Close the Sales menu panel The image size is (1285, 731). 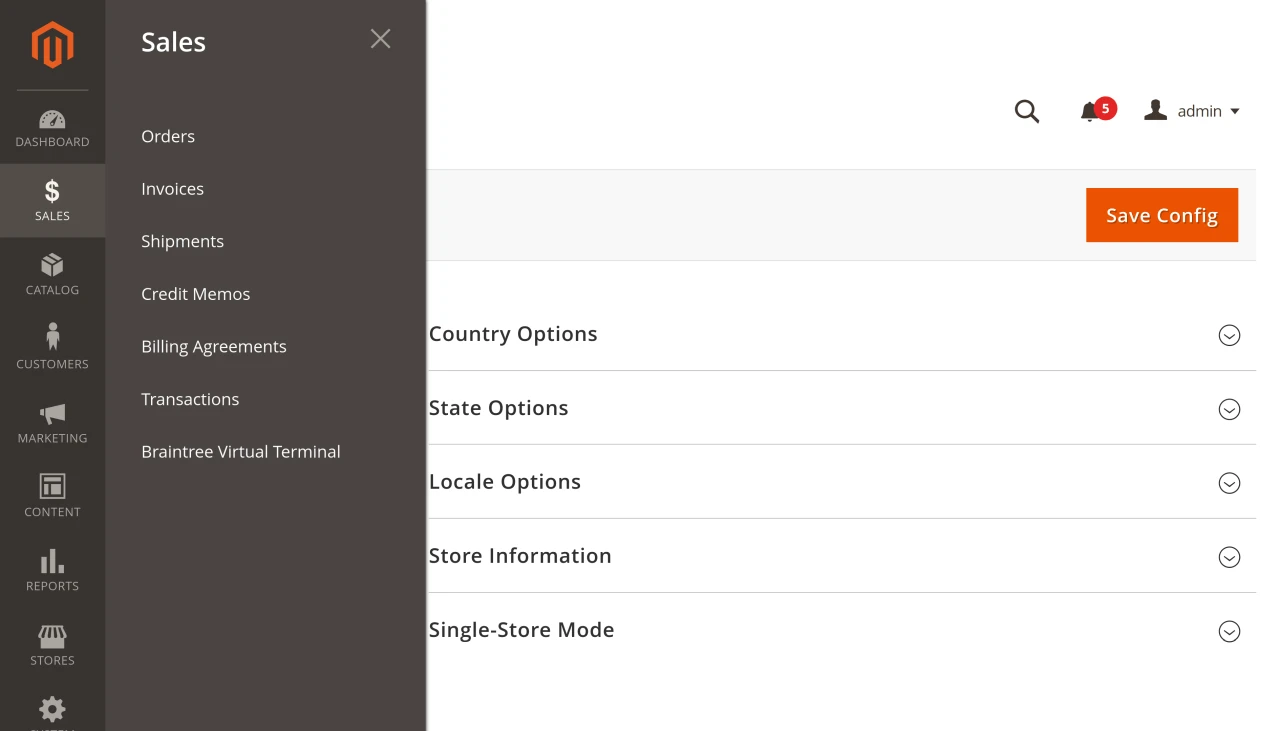(x=380, y=39)
